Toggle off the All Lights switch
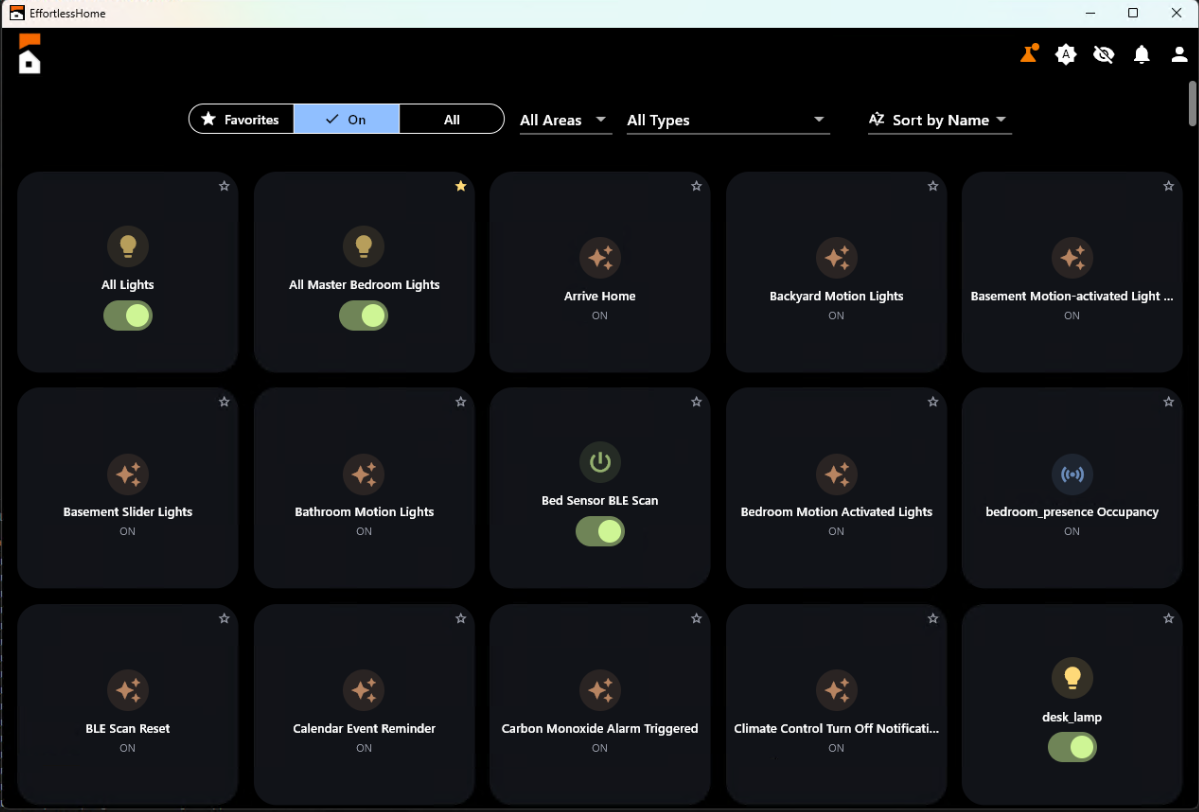1199x812 pixels. click(127, 316)
